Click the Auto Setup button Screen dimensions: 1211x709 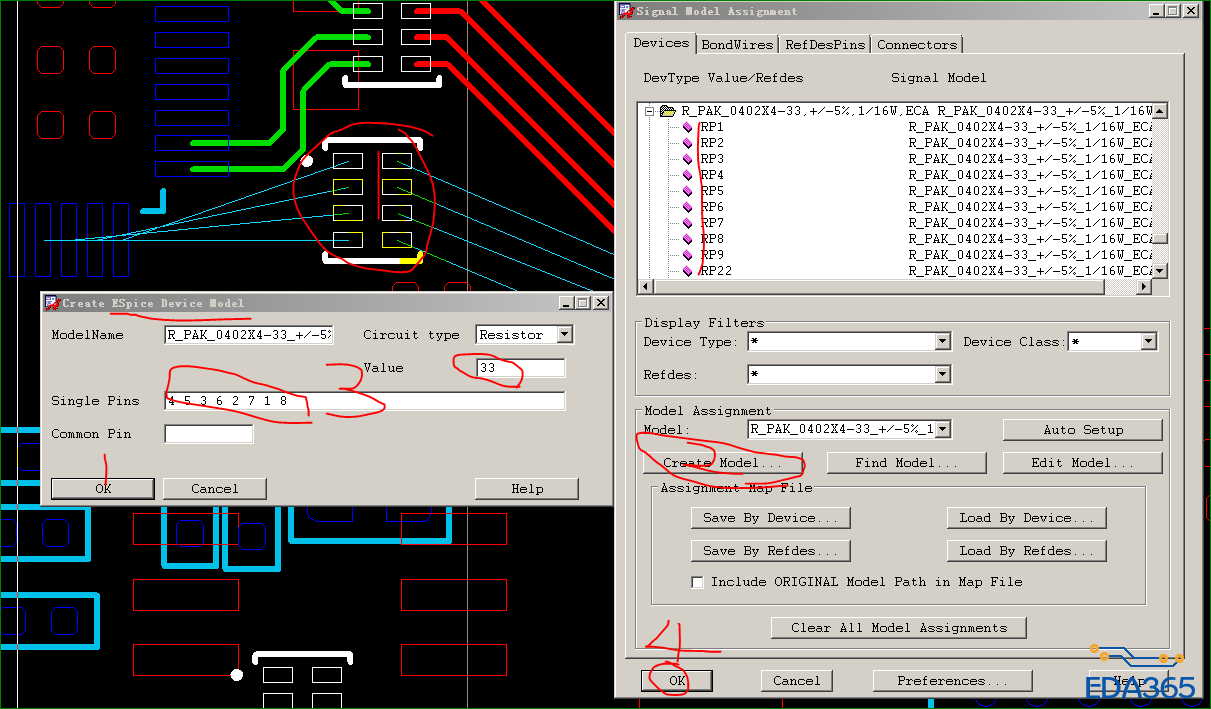tap(1082, 430)
